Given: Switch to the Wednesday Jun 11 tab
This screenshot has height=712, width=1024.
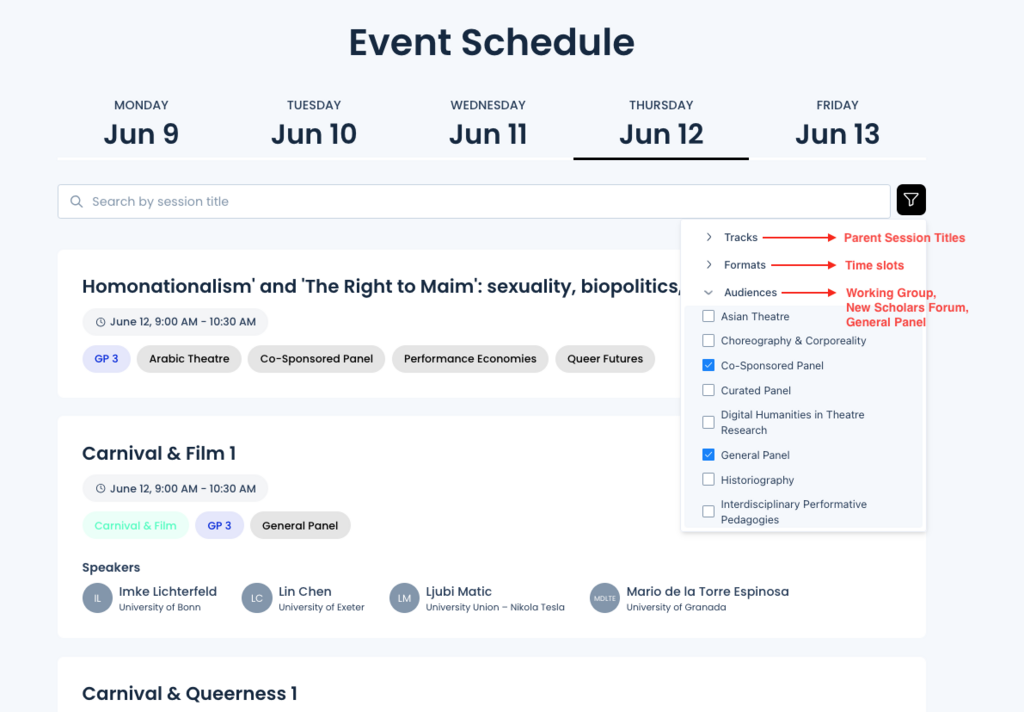Looking at the screenshot, I should 488,124.
